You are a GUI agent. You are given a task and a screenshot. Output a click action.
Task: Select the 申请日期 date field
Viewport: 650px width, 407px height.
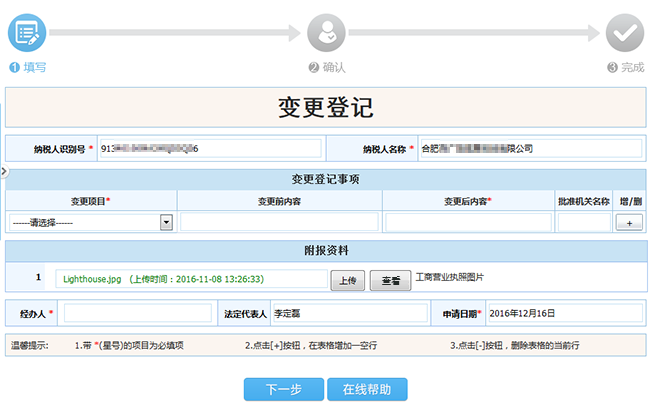pos(564,314)
